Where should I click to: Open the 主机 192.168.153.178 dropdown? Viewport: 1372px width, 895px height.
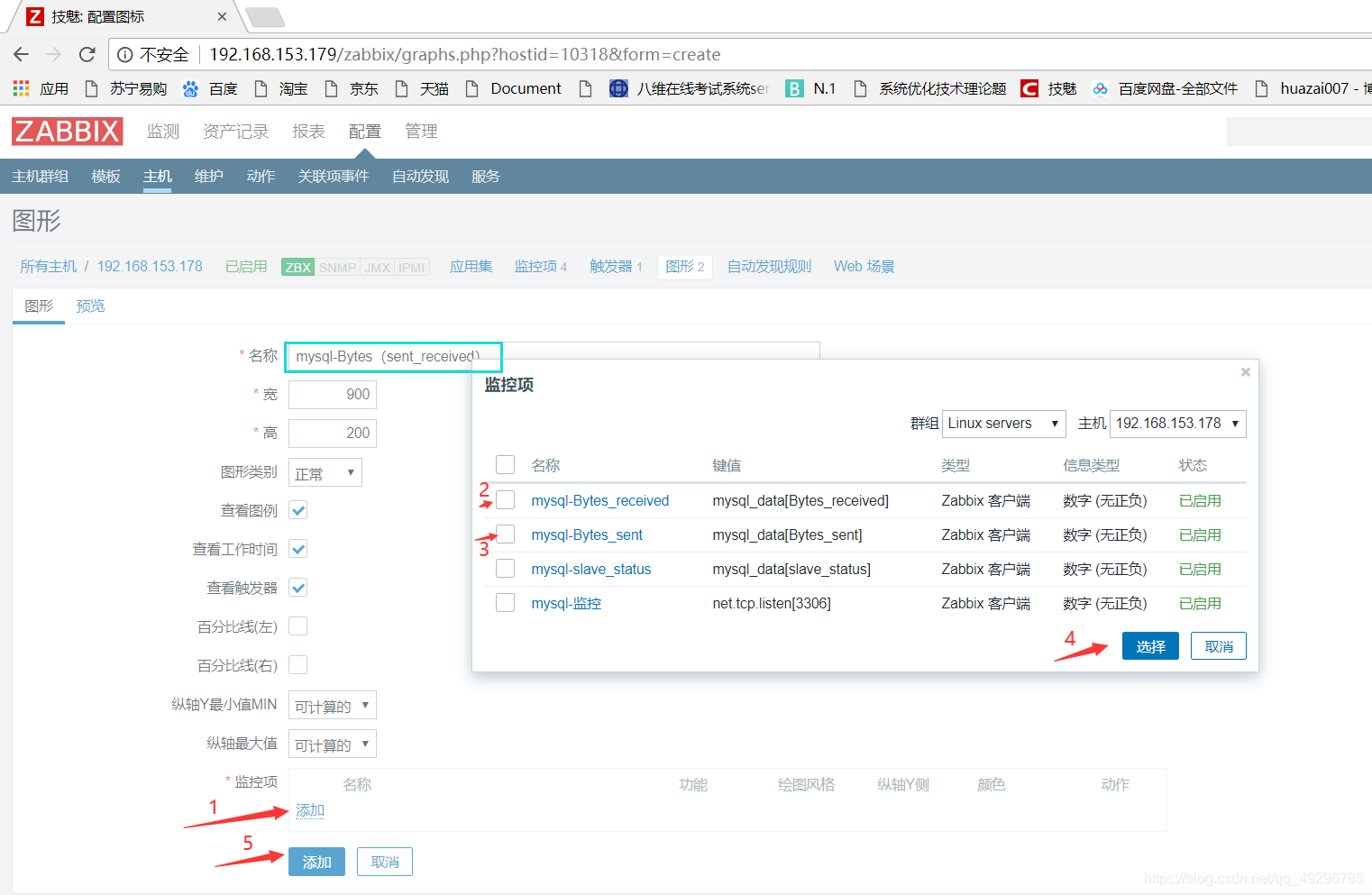(1177, 424)
